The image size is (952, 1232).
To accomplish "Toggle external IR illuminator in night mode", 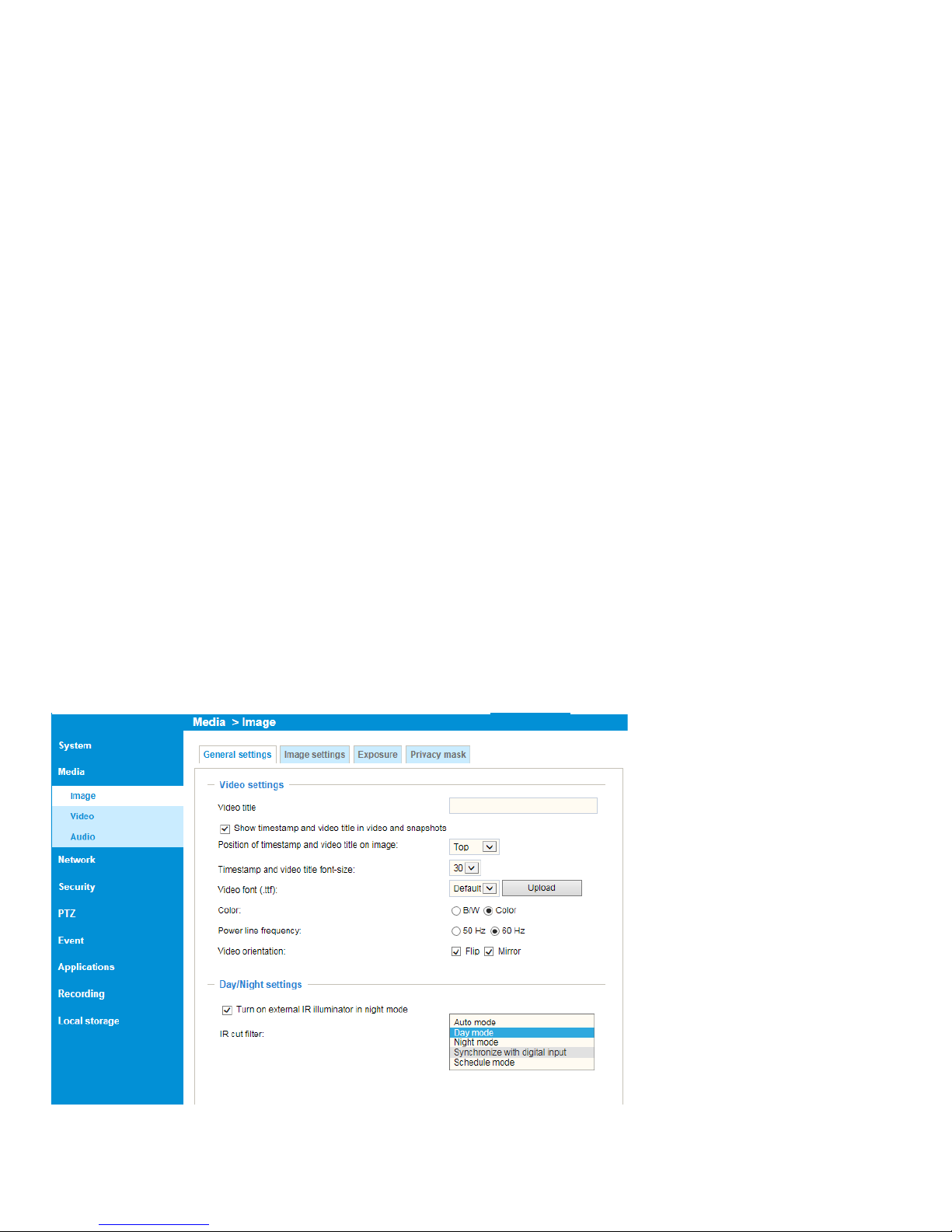I will click(227, 1010).
